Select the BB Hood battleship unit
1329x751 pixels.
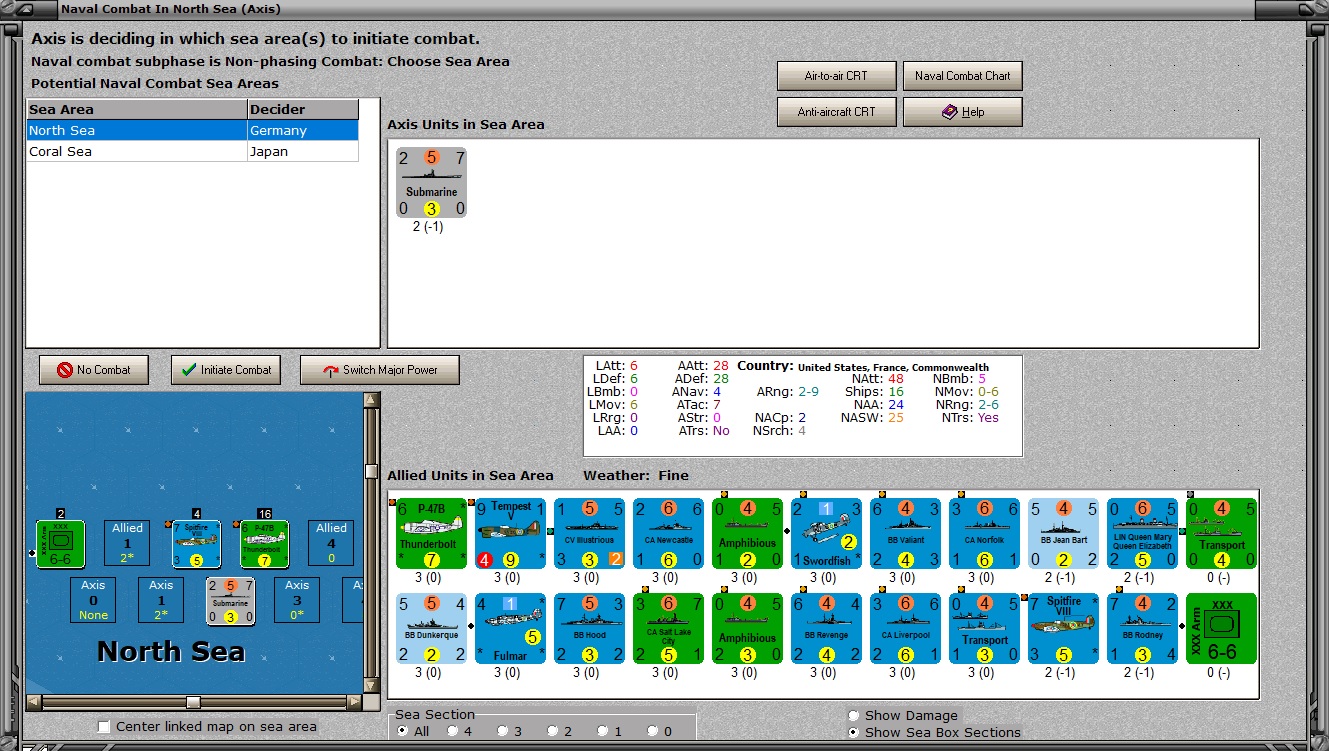[x=590, y=628]
